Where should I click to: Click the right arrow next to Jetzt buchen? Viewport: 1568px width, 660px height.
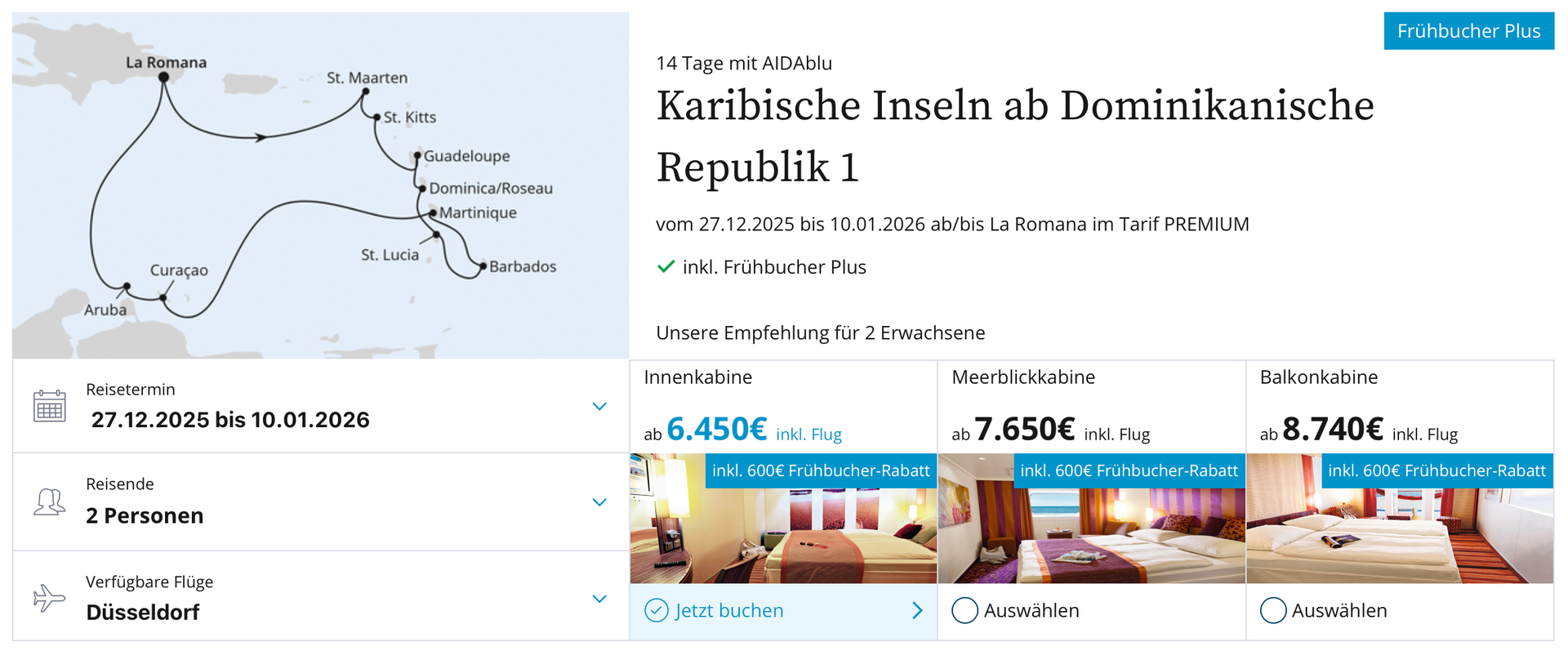click(x=917, y=610)
